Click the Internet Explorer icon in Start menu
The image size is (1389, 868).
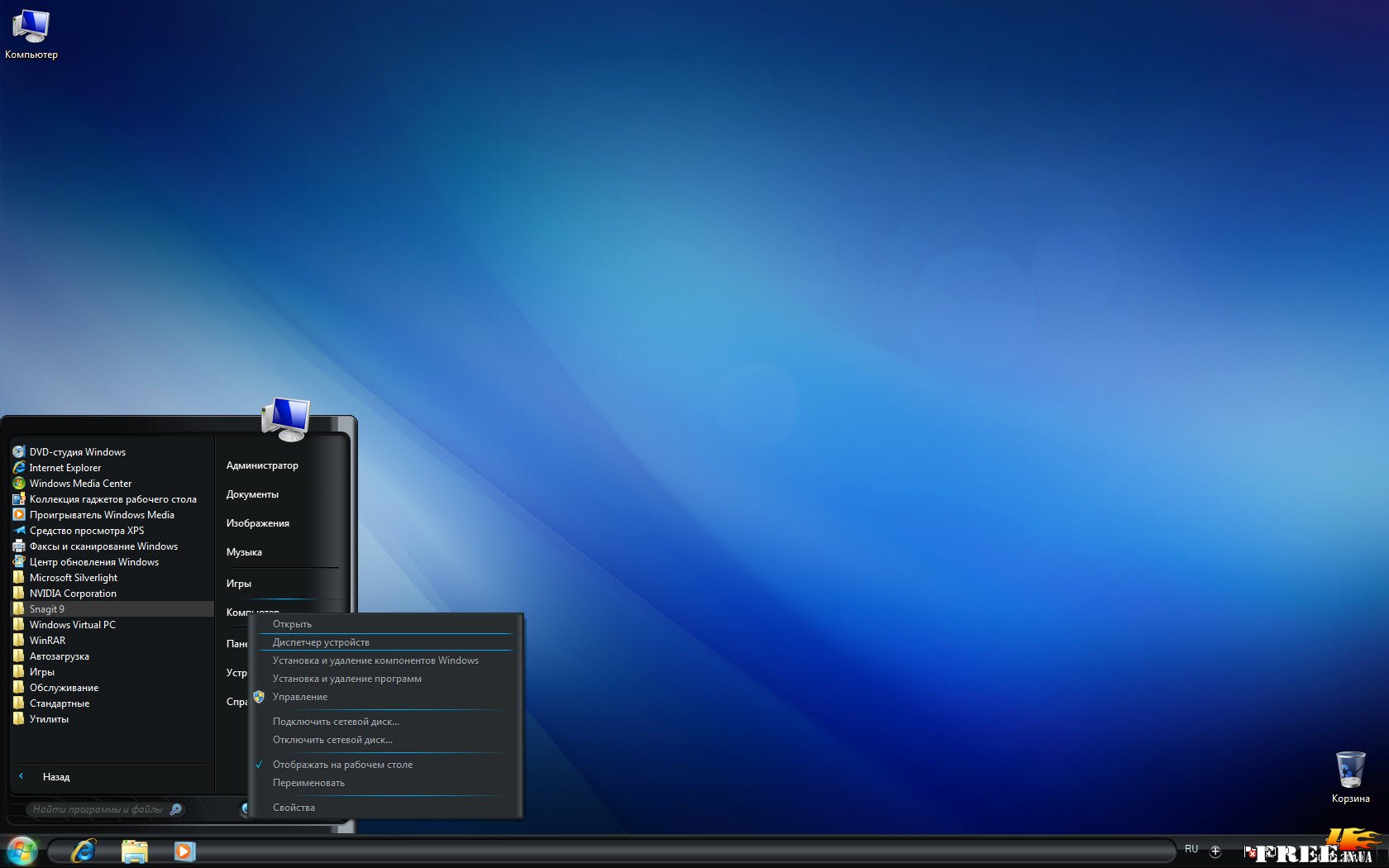[19, 468]
